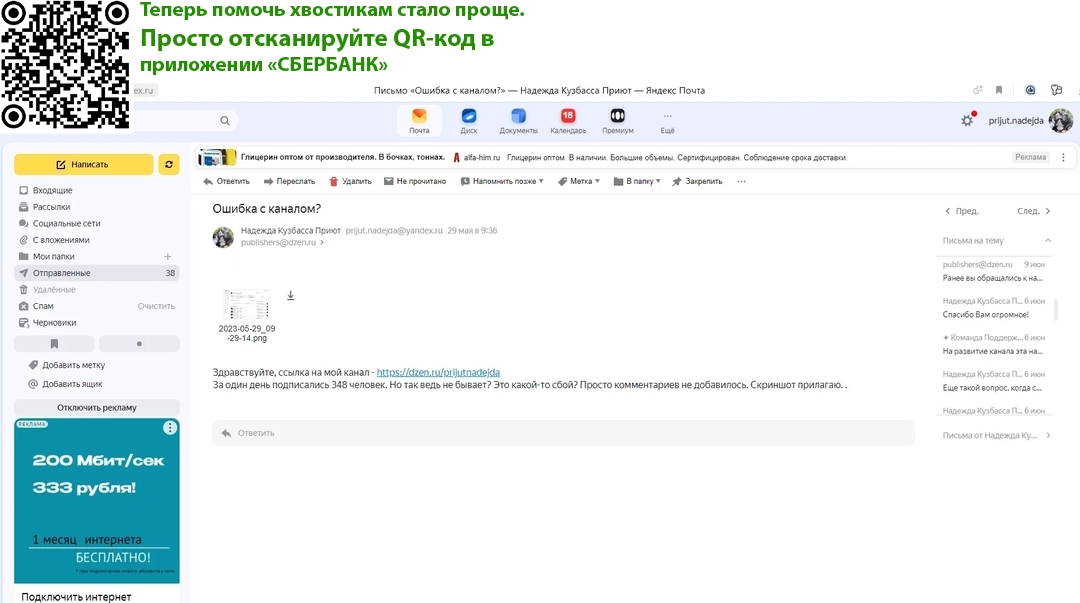This screenshot has height=603, width=1080.
Task: Click the browser profile icon in title bar
Action: (x=1030, y=90)
